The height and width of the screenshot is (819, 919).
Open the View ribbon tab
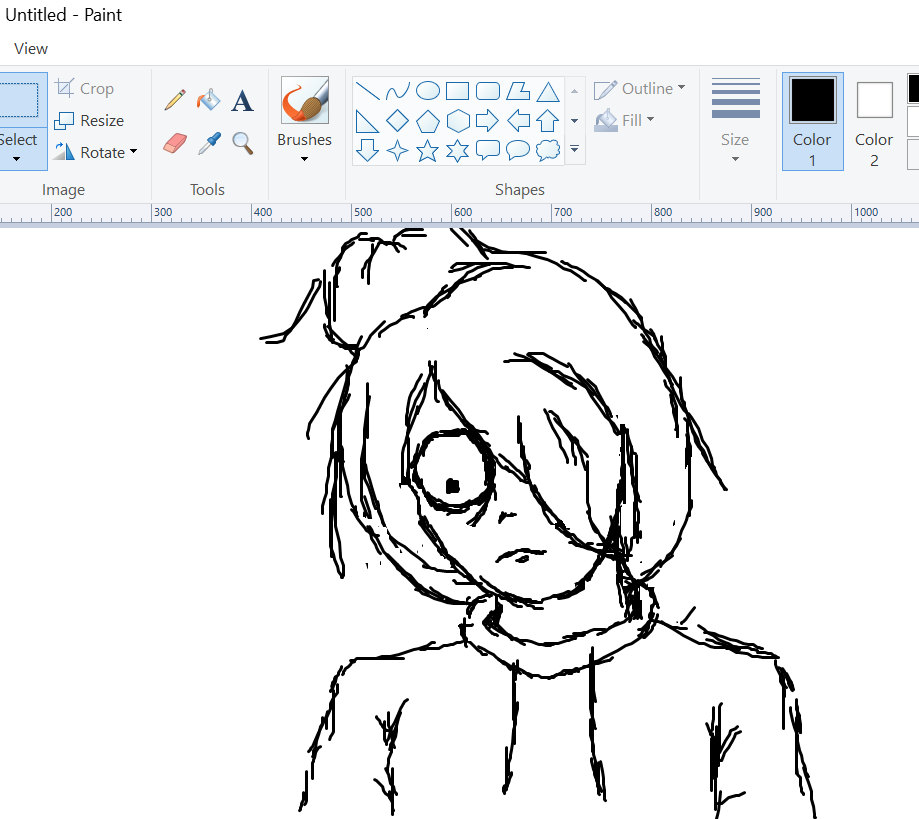coord(31,48)
